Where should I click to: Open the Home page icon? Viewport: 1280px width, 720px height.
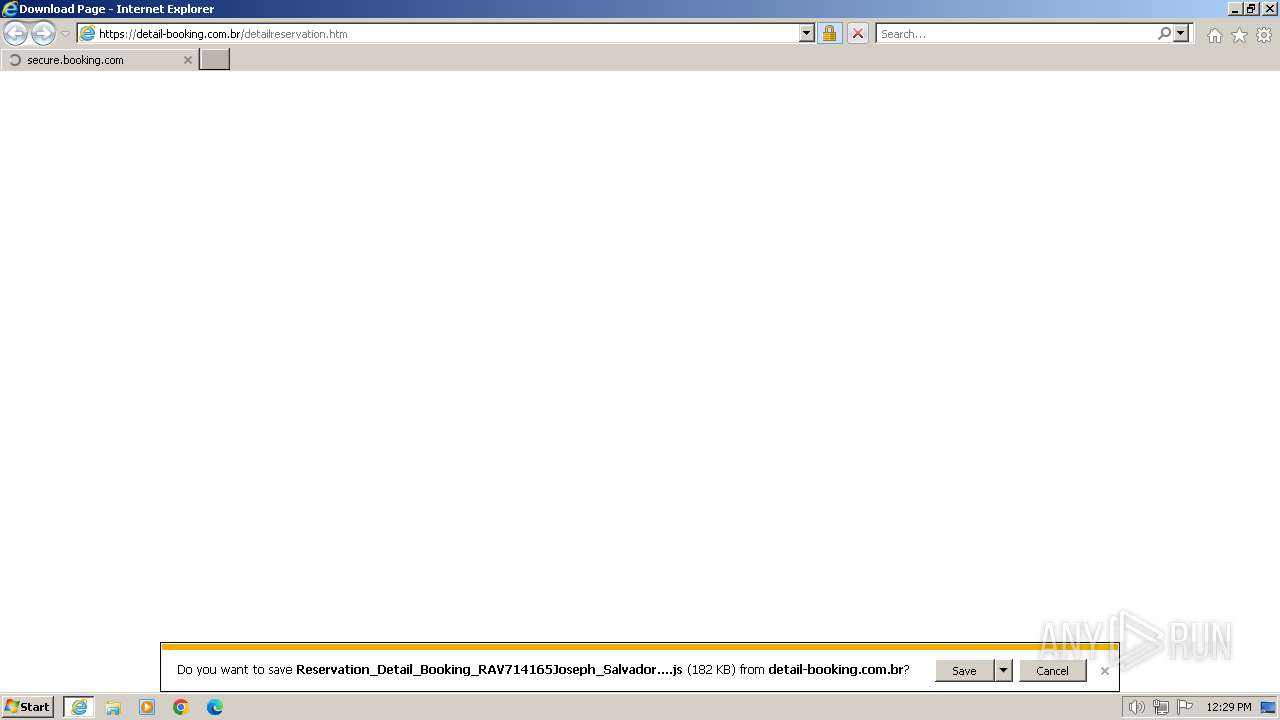1214,35
